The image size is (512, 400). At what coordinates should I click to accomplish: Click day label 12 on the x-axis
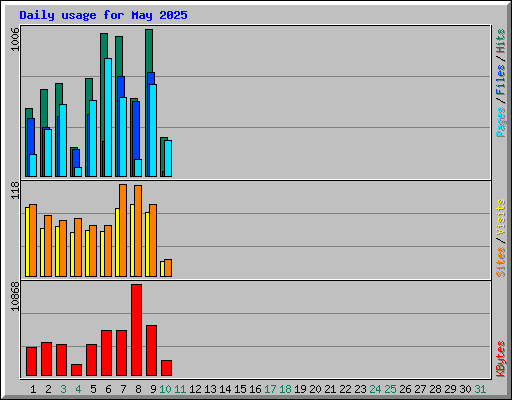click(x=195, y=389)
